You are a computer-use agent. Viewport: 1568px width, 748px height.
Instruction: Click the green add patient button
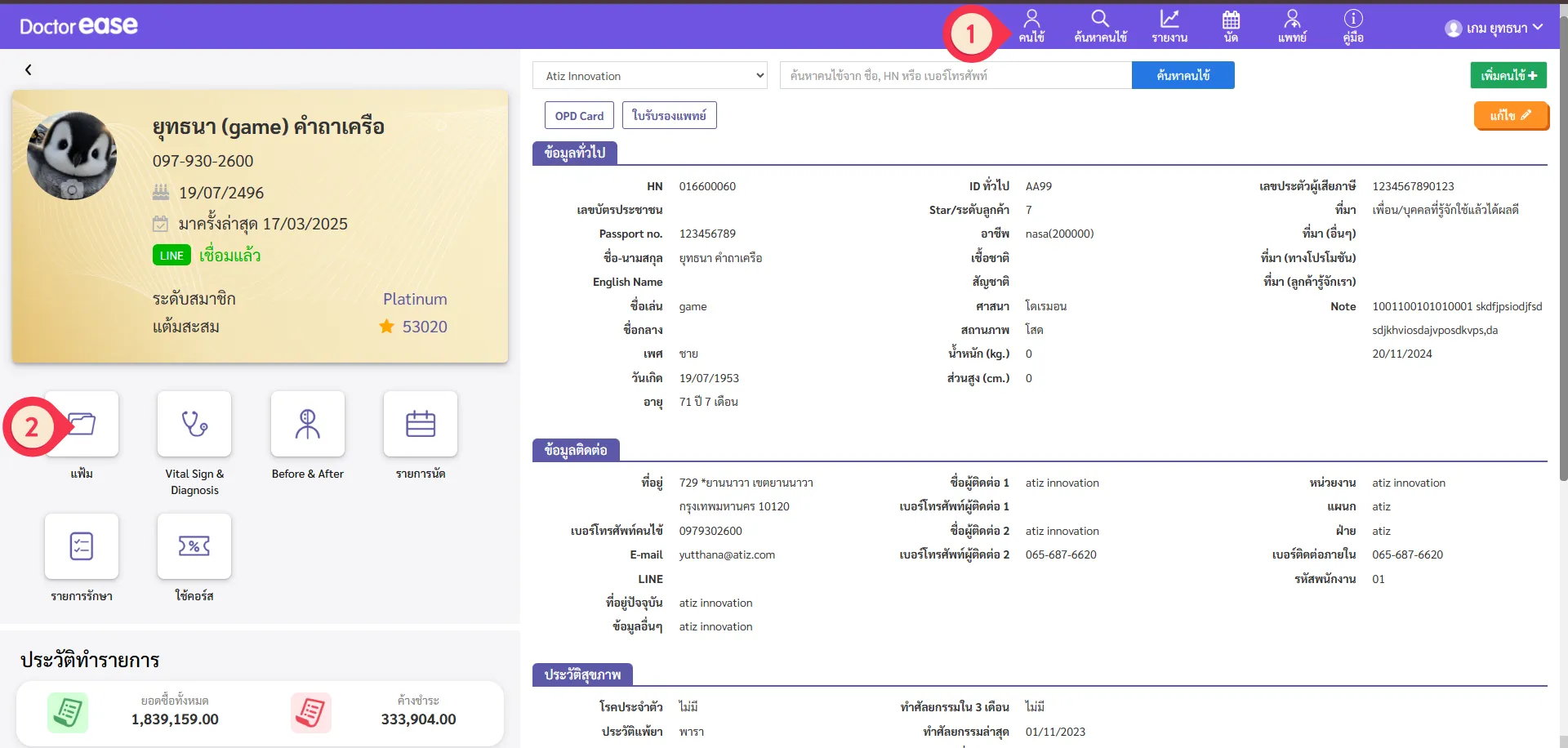1508,75
